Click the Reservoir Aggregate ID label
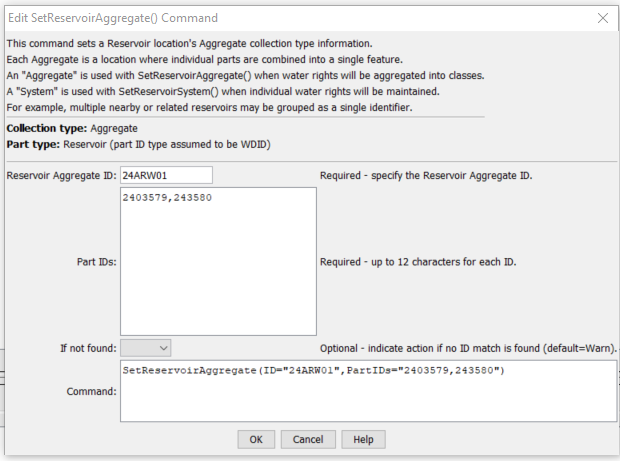 tap(62, 176)
